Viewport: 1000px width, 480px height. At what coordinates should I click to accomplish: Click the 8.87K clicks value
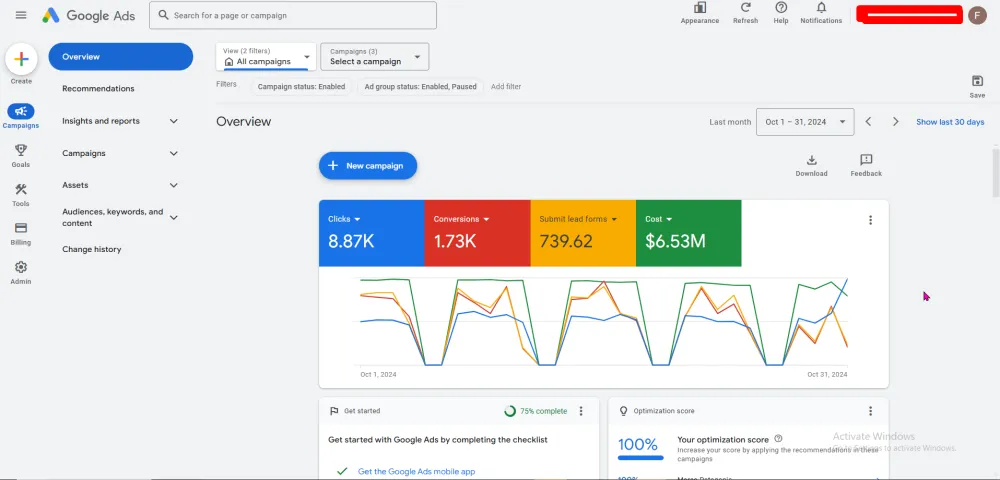(351, 242)
